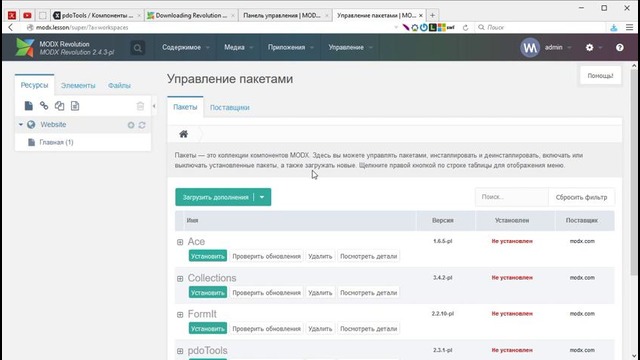The height and width of the screenshot is (360, 640).
Task: Switch to the Downloading Revolution browser tab
Action: pos(191,16)
